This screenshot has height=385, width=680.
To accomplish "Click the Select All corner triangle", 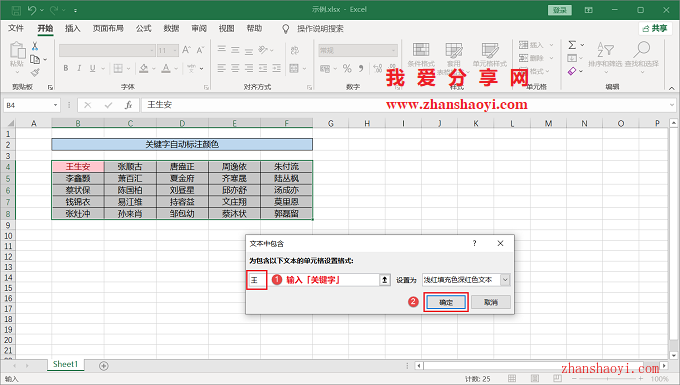I will point(10,123).
